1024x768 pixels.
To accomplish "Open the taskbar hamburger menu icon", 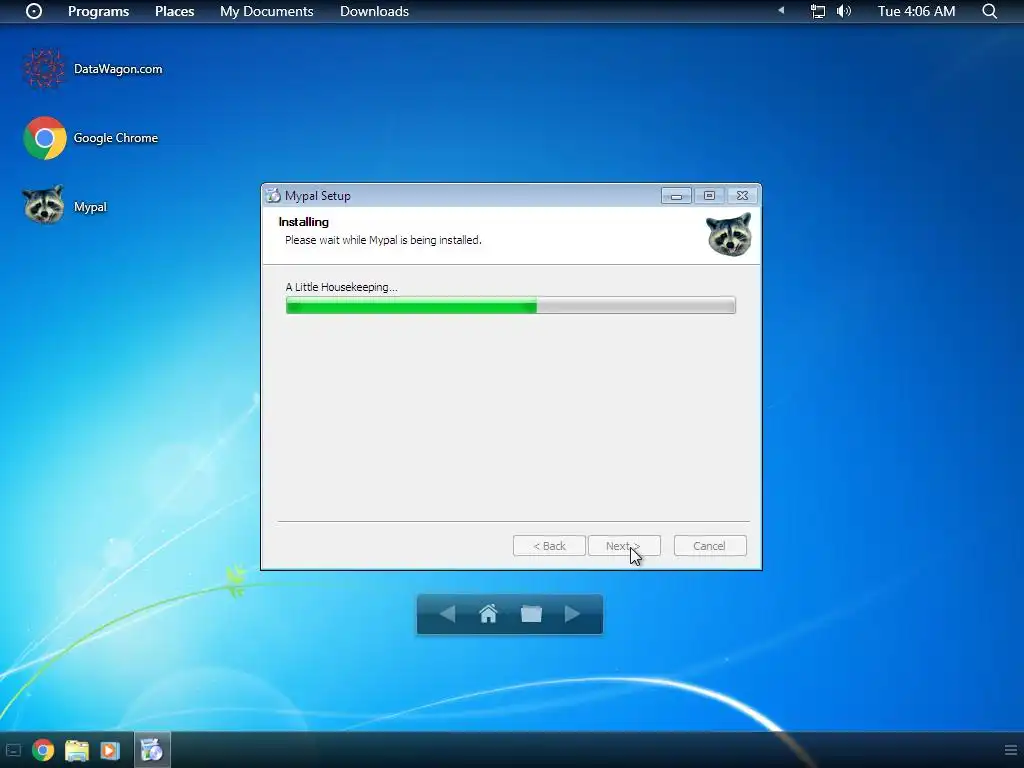I will click(1010, 750).
